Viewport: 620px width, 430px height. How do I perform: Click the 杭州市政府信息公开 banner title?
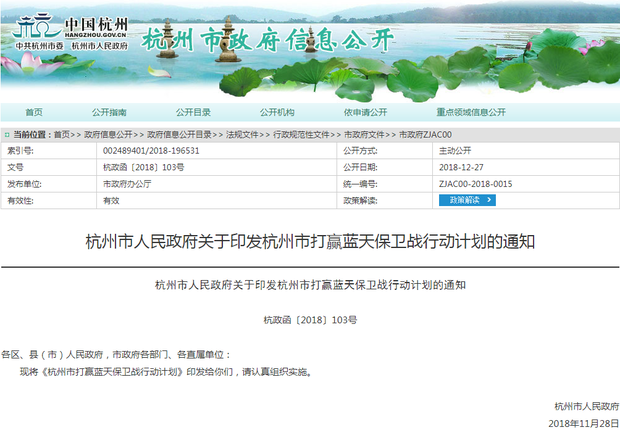[x=270, y=42]
